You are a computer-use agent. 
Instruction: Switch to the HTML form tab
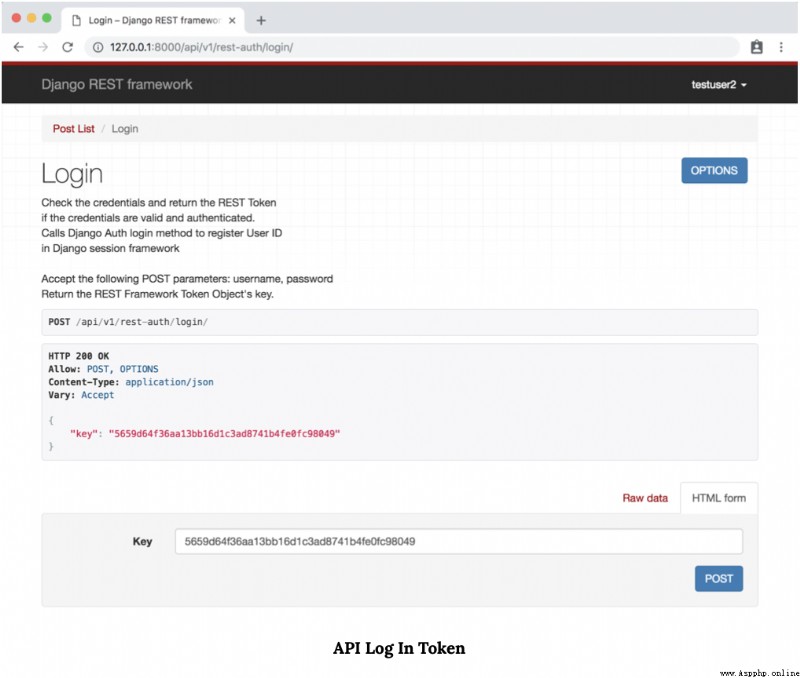coord(719,498)
